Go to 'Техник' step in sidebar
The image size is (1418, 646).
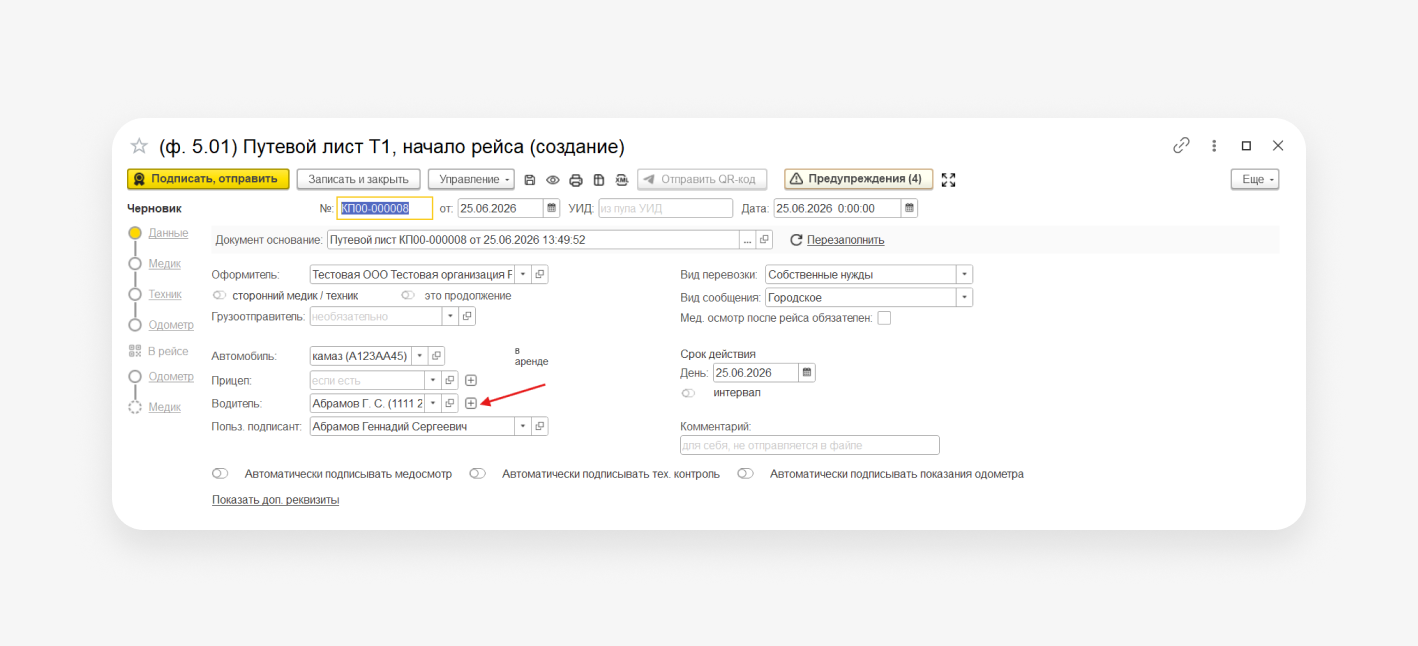pyautogui.click(x=165, y=294)
